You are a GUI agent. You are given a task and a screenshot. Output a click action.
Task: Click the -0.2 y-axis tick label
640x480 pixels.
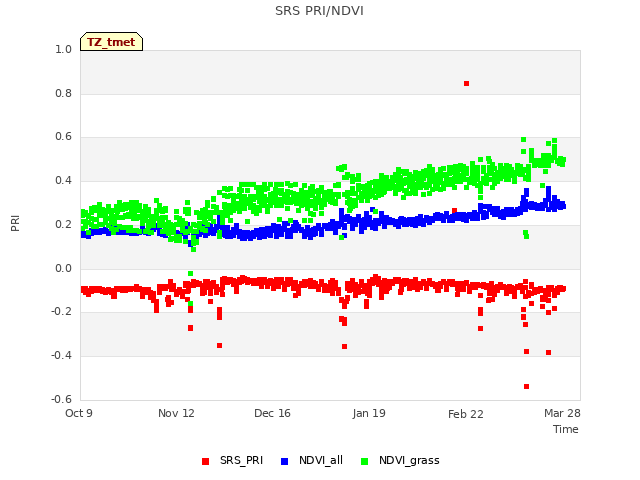pos(61,312)
